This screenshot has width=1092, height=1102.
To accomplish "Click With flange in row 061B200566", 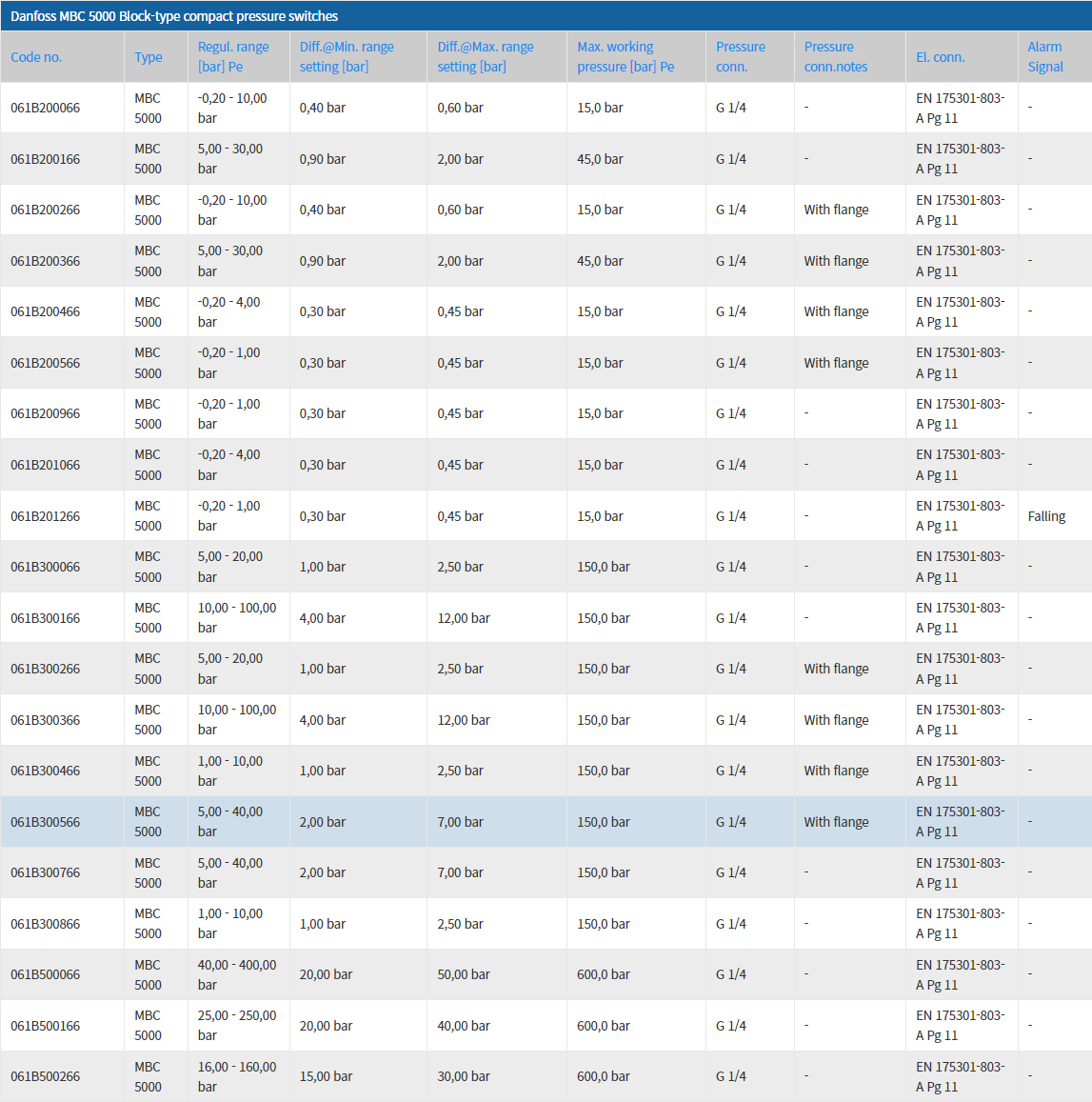I will tap(836, 363).
